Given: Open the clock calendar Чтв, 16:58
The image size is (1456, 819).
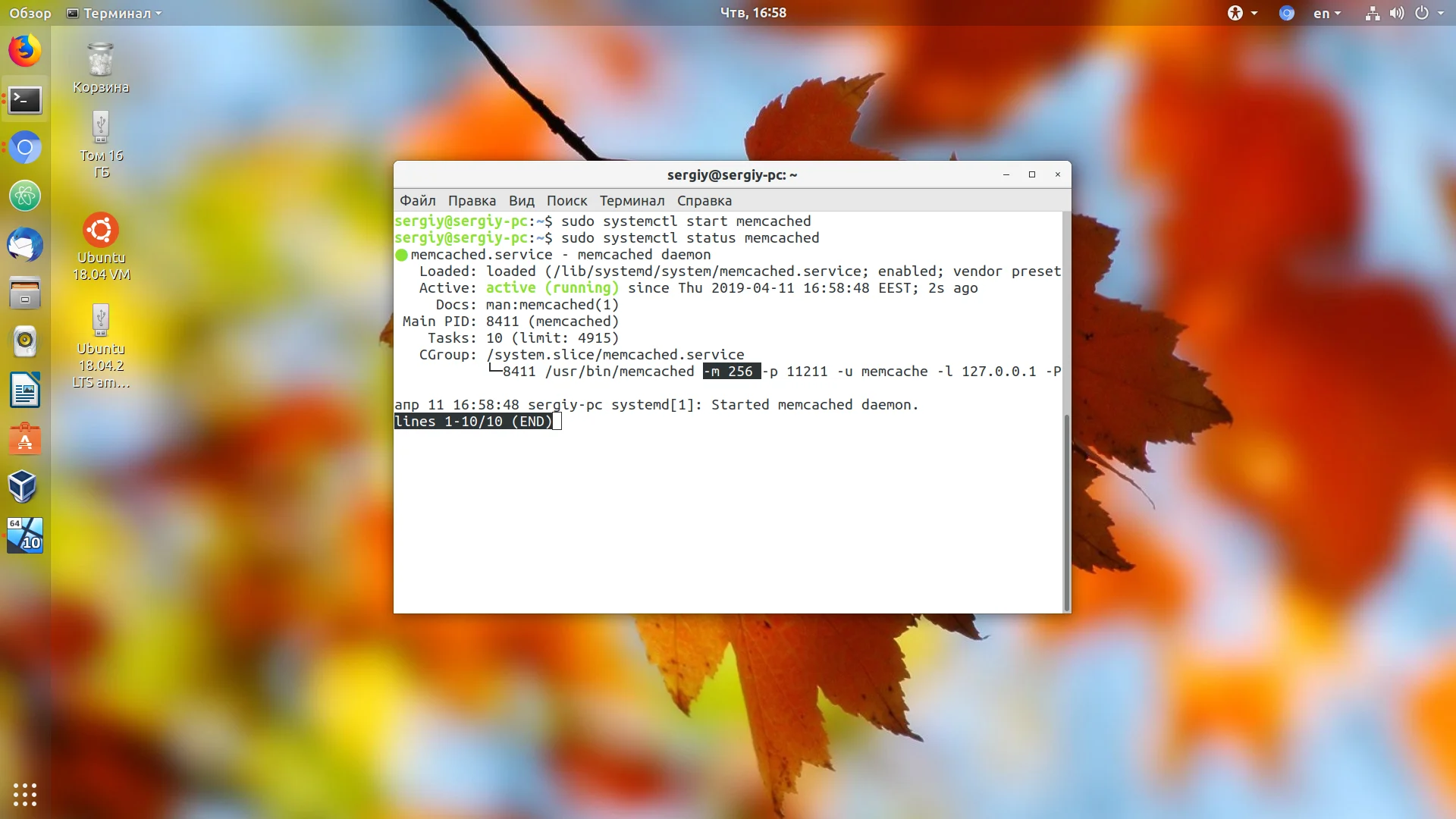Looking at the screenshot, I should 752,13.
